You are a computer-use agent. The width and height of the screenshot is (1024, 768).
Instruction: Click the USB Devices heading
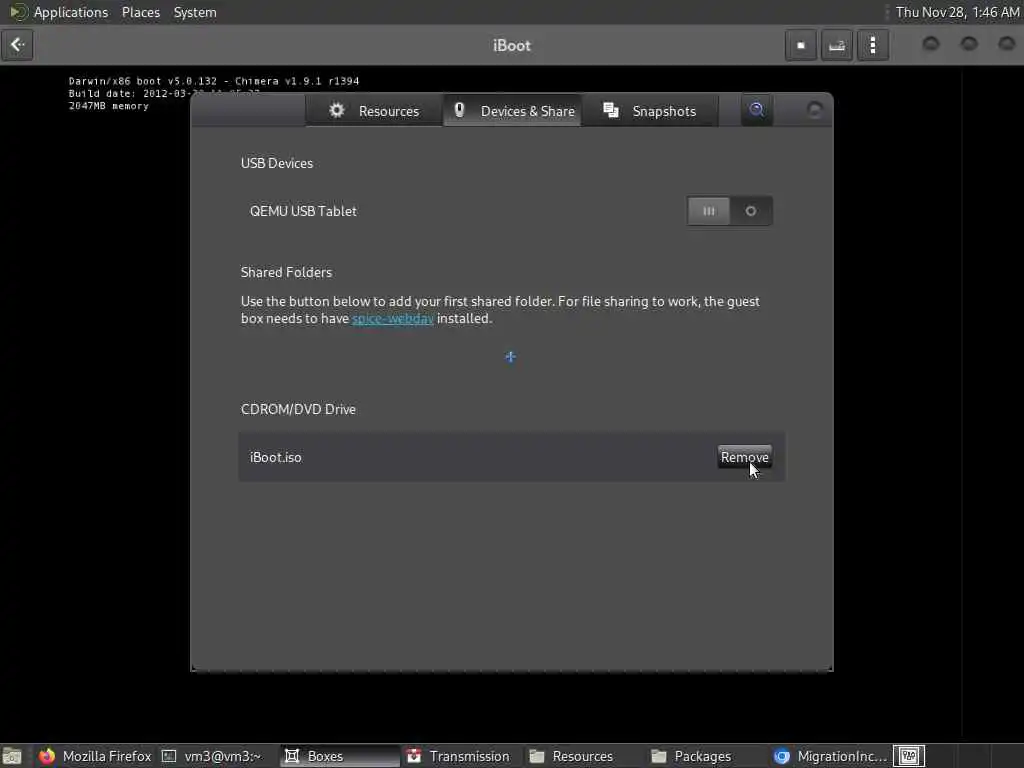click(x=277, y=163)
